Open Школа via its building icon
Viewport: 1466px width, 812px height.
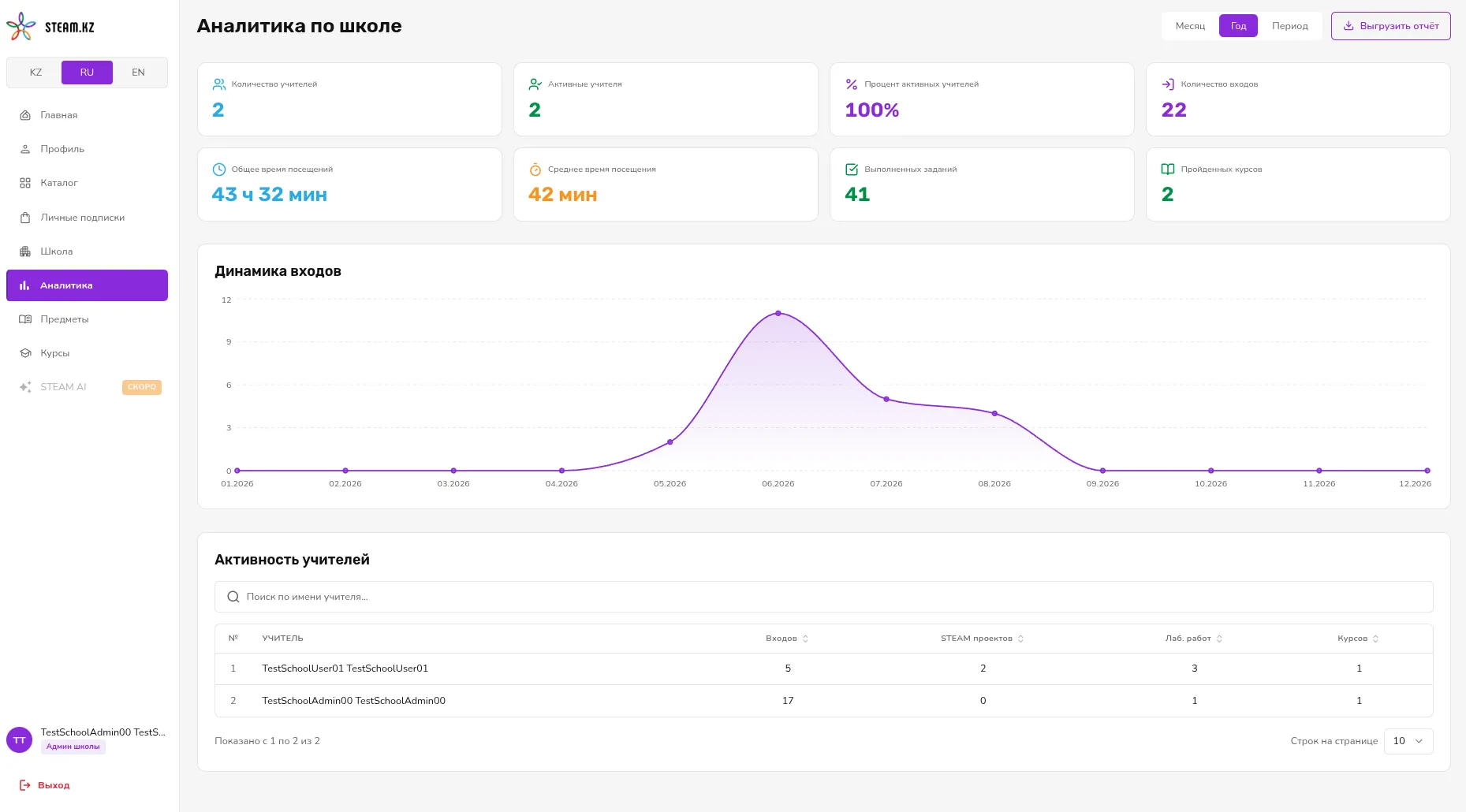pyautogui.click(x=25, y=251)
